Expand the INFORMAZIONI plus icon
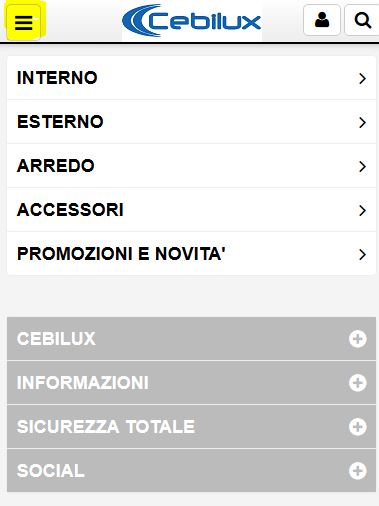This screenshot has width=379, height=506. coord(358,383)
